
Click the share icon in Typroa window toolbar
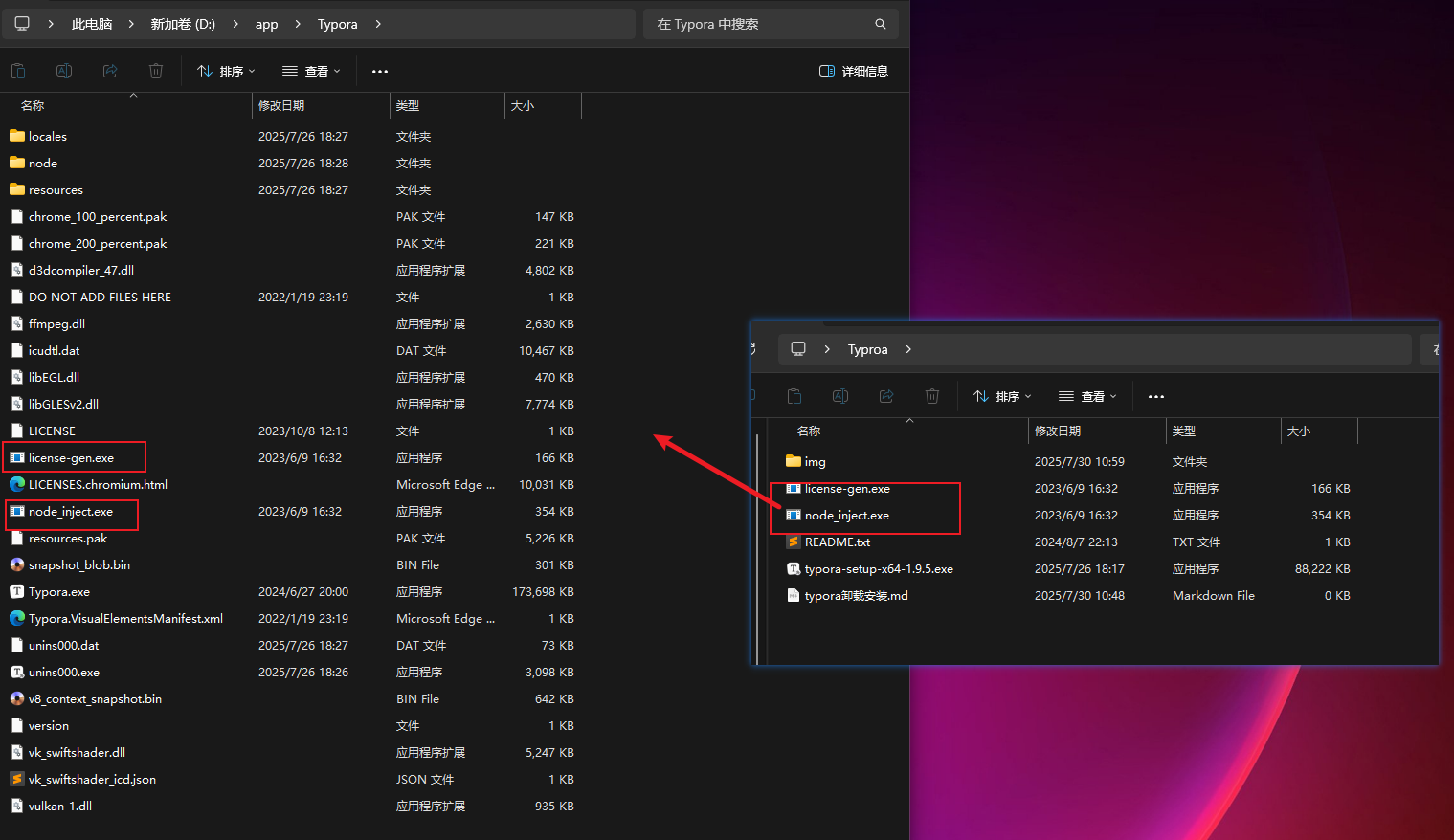886,396
